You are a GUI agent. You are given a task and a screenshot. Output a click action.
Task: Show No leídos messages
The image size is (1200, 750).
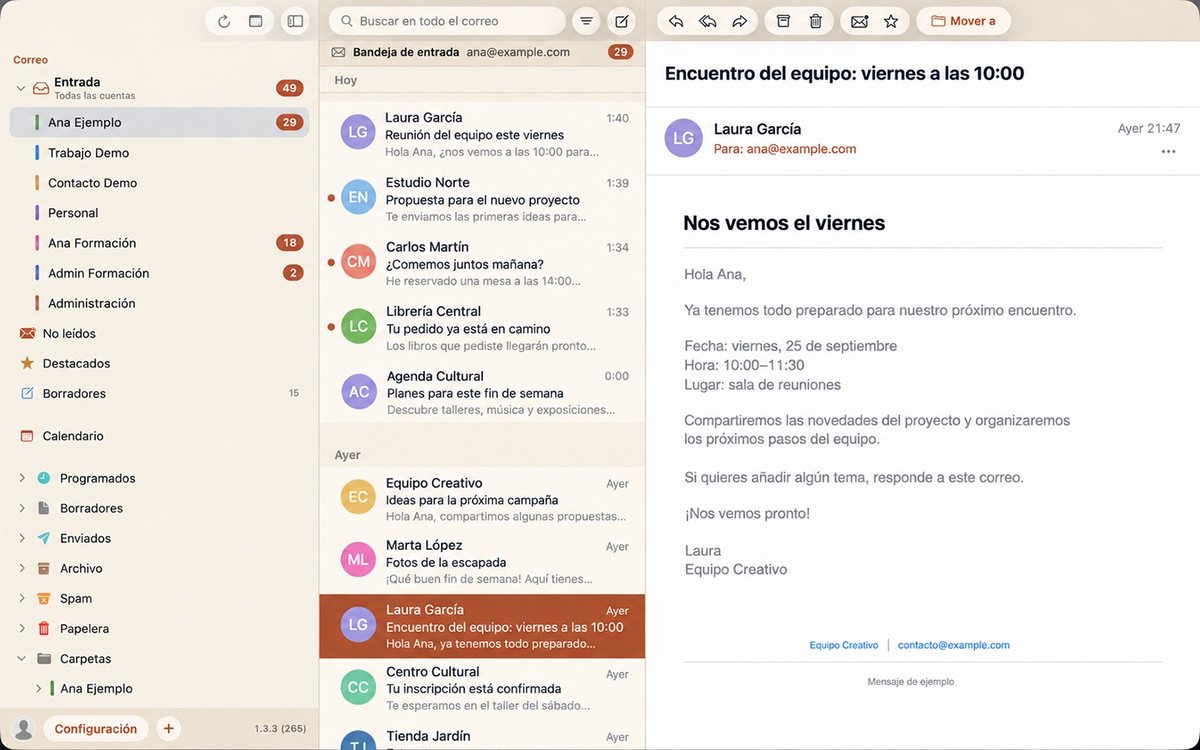click(159, 333)
